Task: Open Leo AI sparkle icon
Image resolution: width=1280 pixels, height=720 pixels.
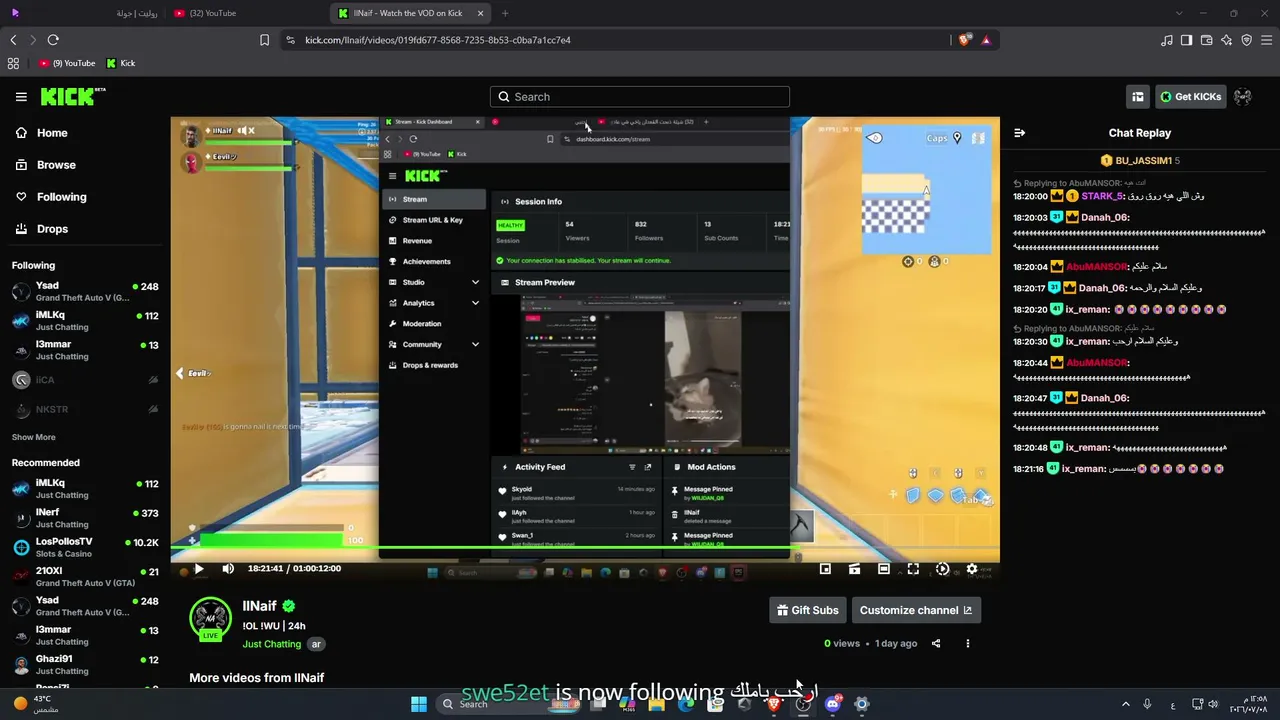Action: 1226,40
